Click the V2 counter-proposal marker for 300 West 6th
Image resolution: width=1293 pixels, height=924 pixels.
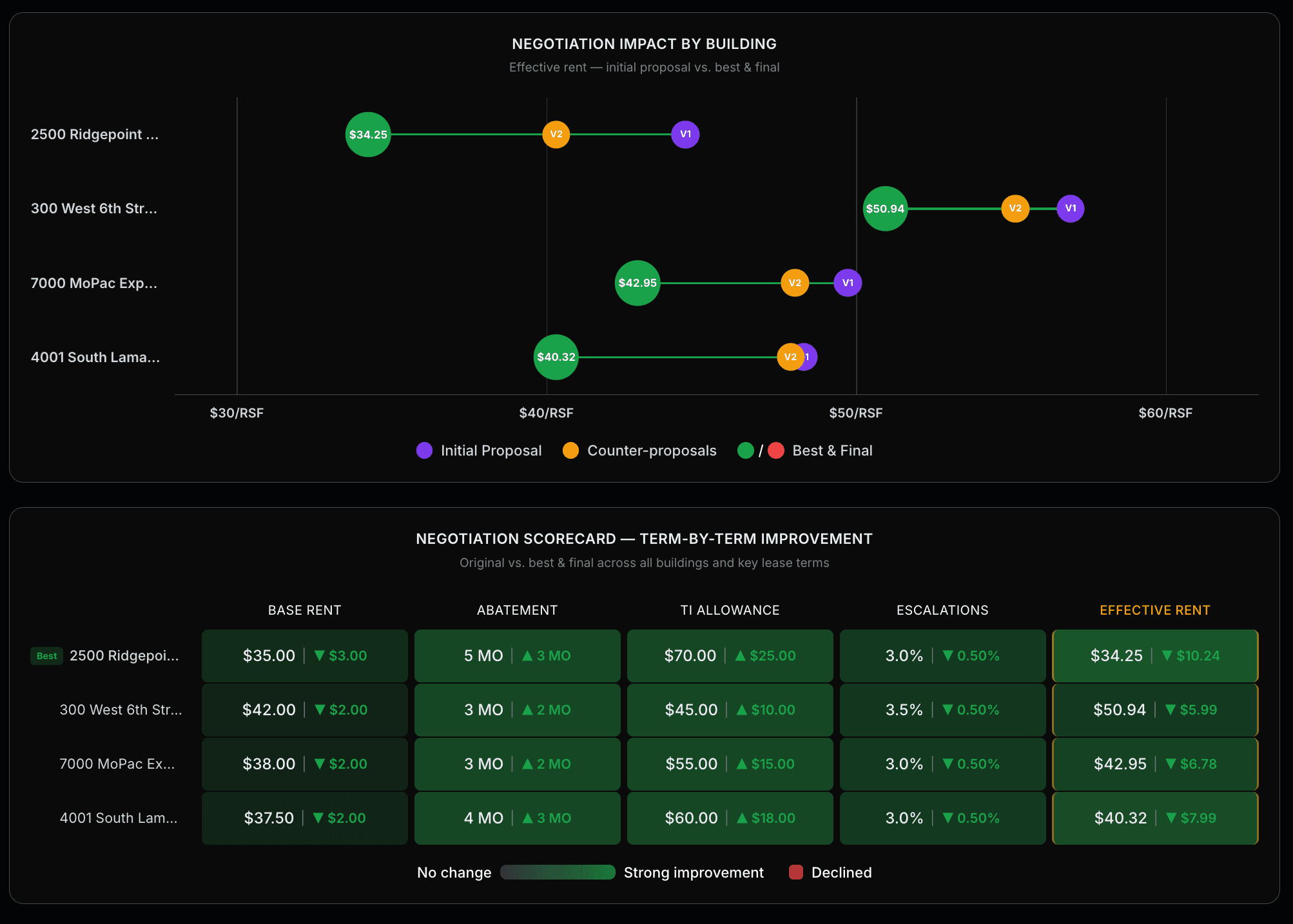[x=1015, y=209]
